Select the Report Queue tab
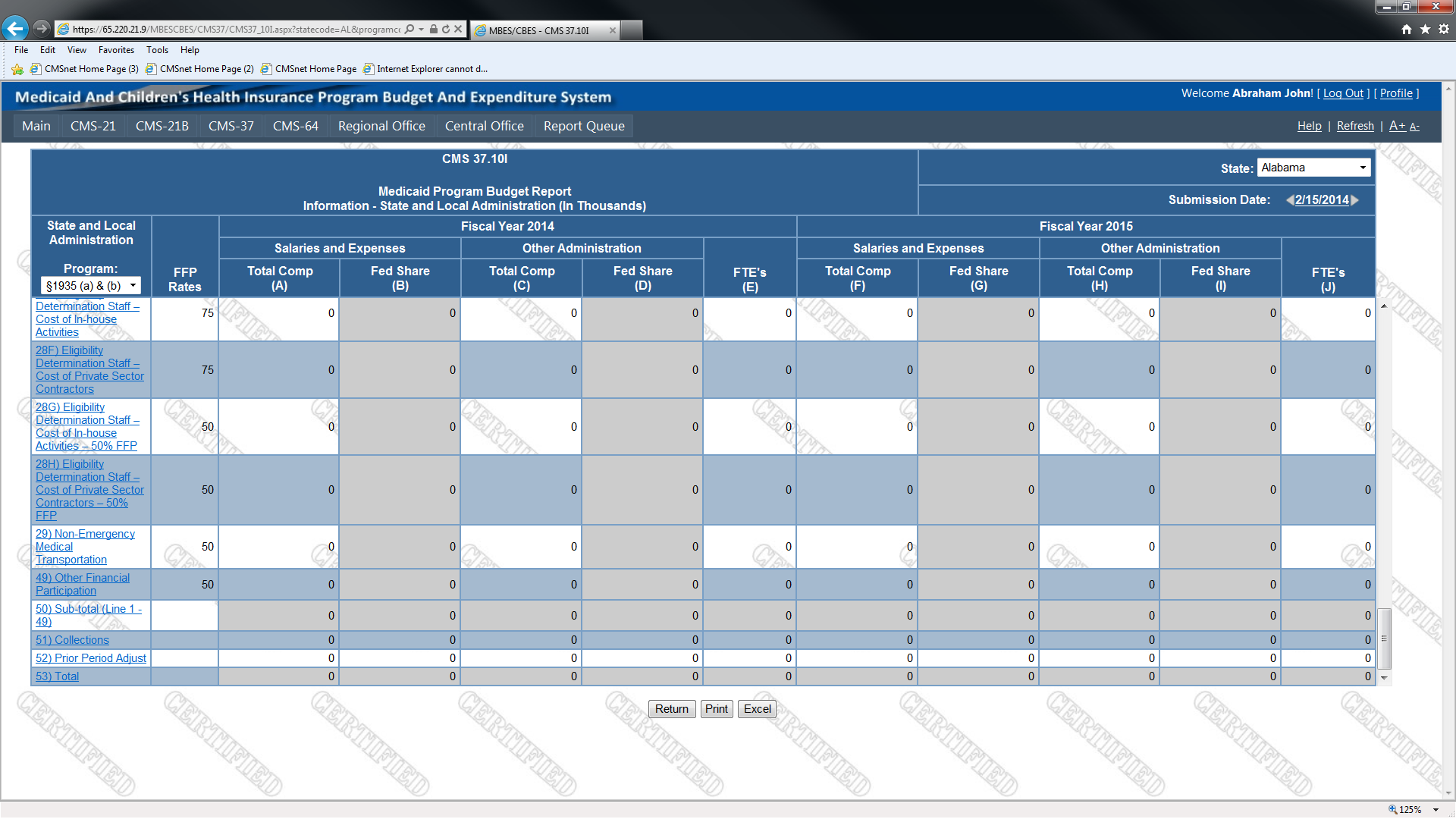This screenshot has width=1456, height=819. pyautogui.click(x=583, y=126)
